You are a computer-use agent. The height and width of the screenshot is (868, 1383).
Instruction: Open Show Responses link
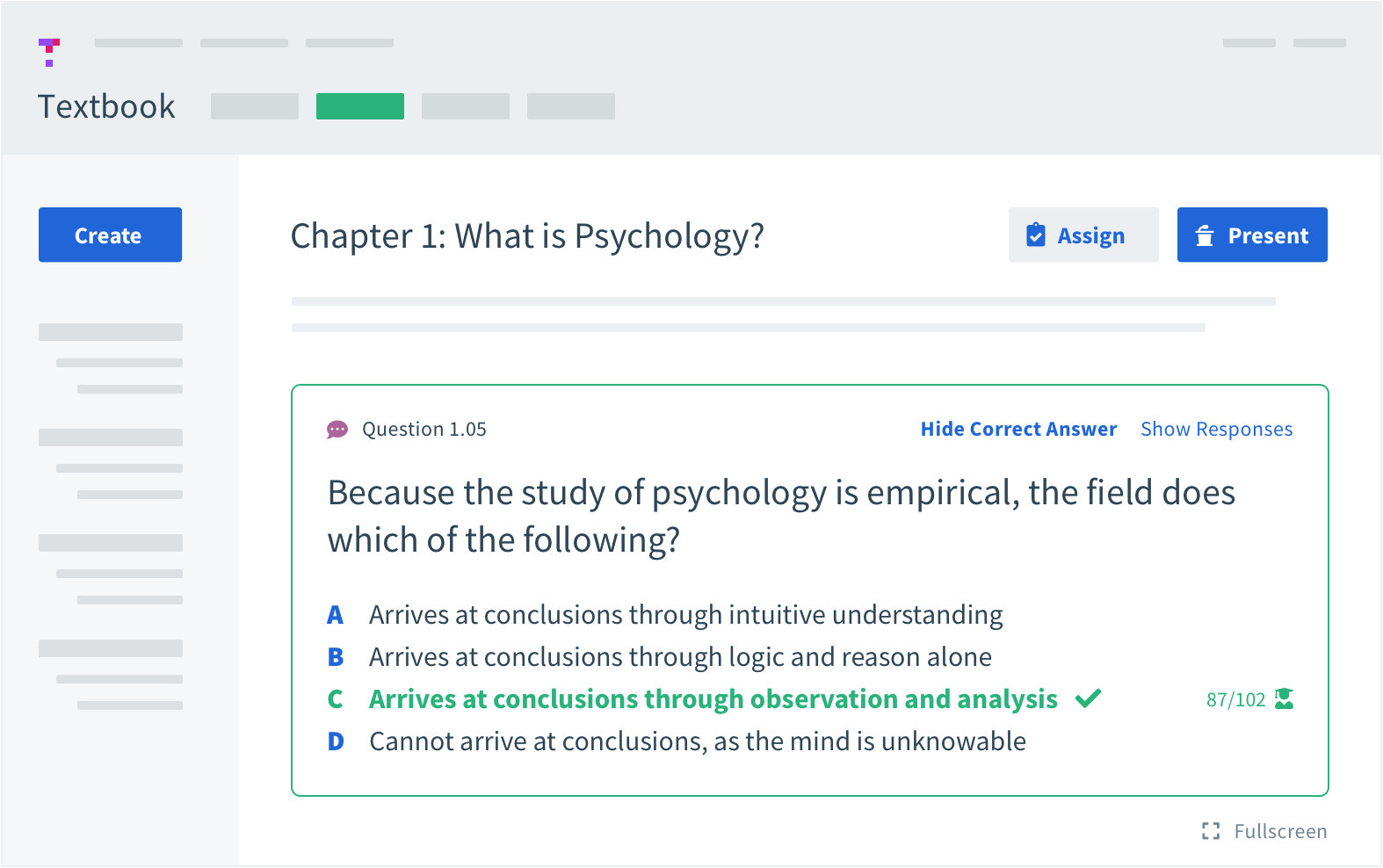point(1216,430)
